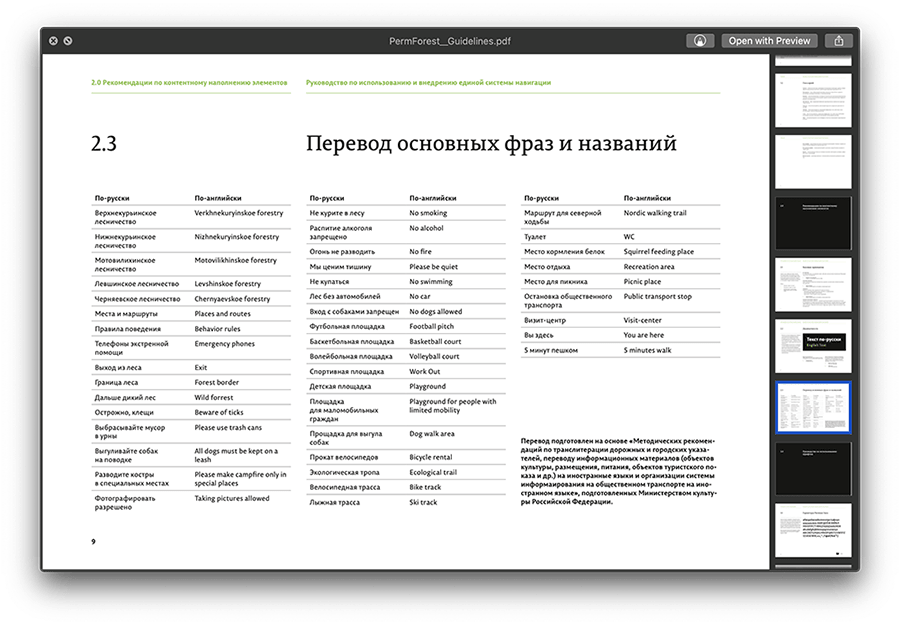Toggle full screen with the circular arrows icon
This screenshot has height=625, width=900.
67,41
